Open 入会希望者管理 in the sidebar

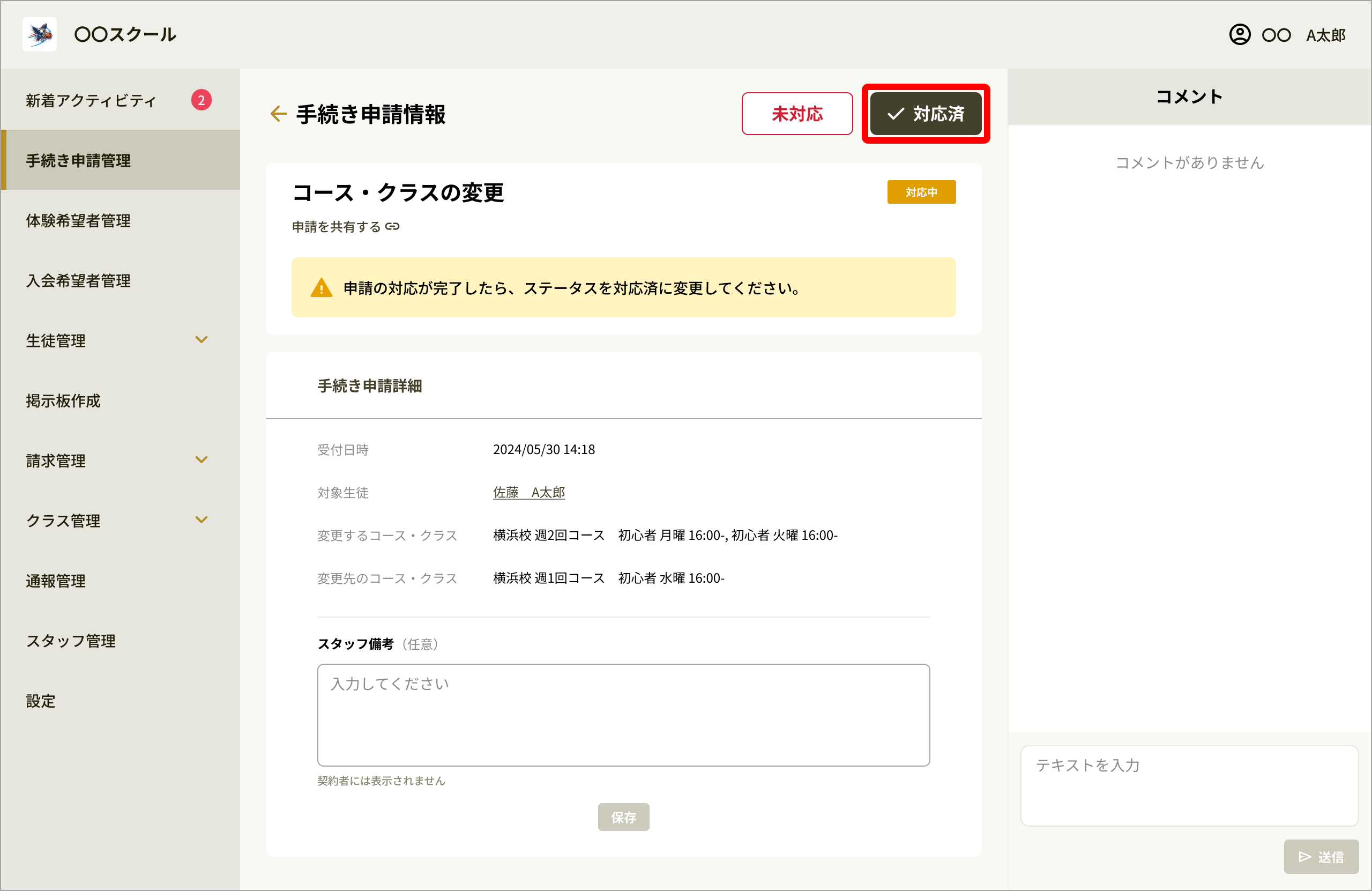coord(121,280)
